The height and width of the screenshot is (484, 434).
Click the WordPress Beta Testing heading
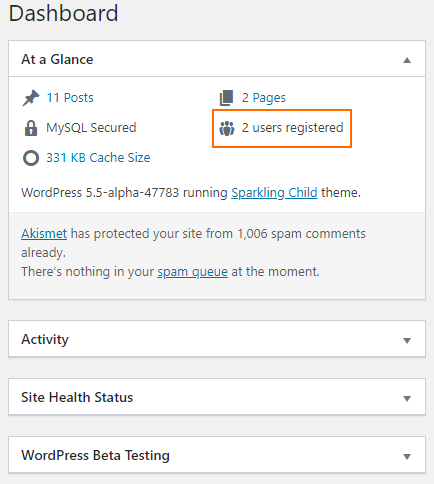[x=95, y=455]
